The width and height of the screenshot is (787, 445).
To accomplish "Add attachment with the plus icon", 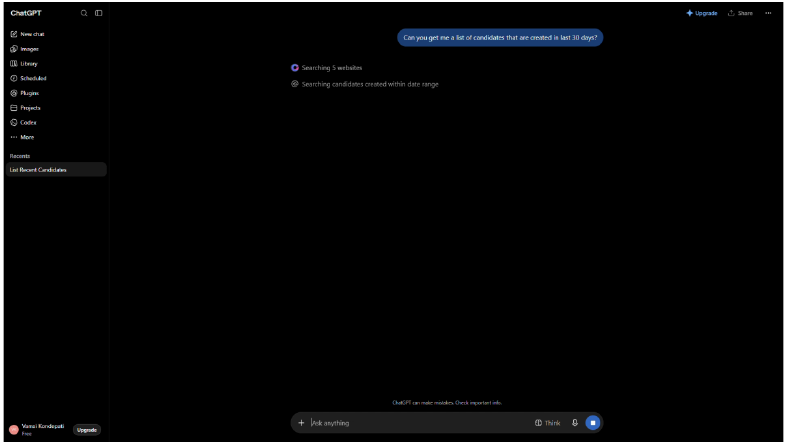I will pos(301,423).
